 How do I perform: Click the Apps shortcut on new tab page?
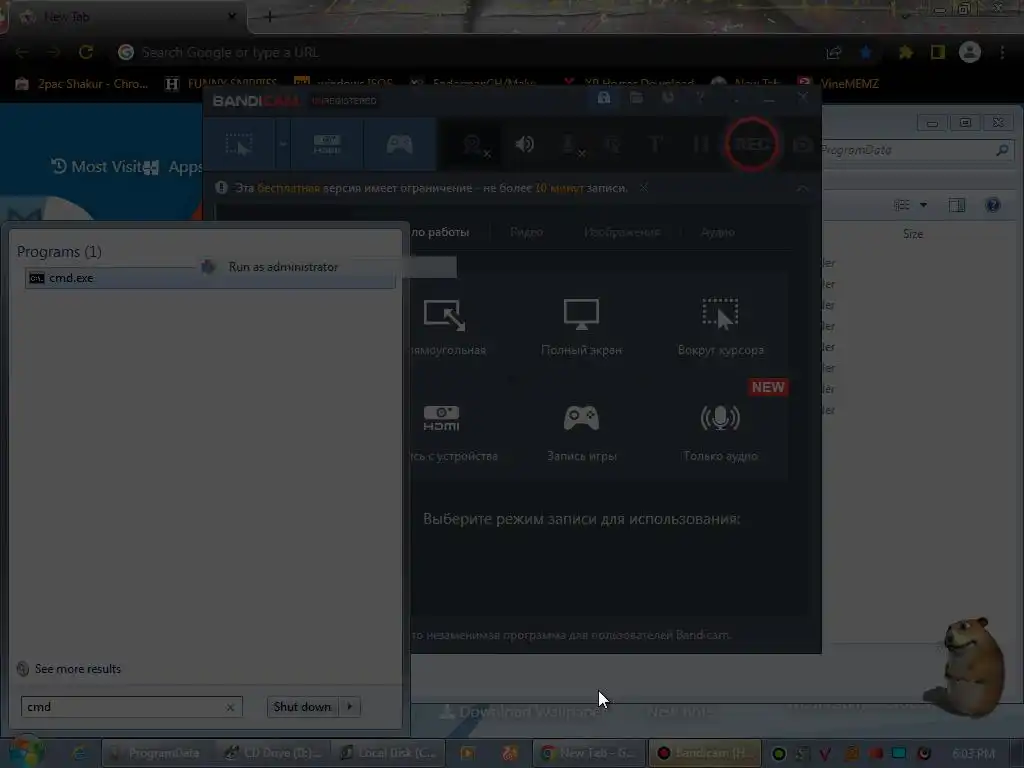point(172,167)
